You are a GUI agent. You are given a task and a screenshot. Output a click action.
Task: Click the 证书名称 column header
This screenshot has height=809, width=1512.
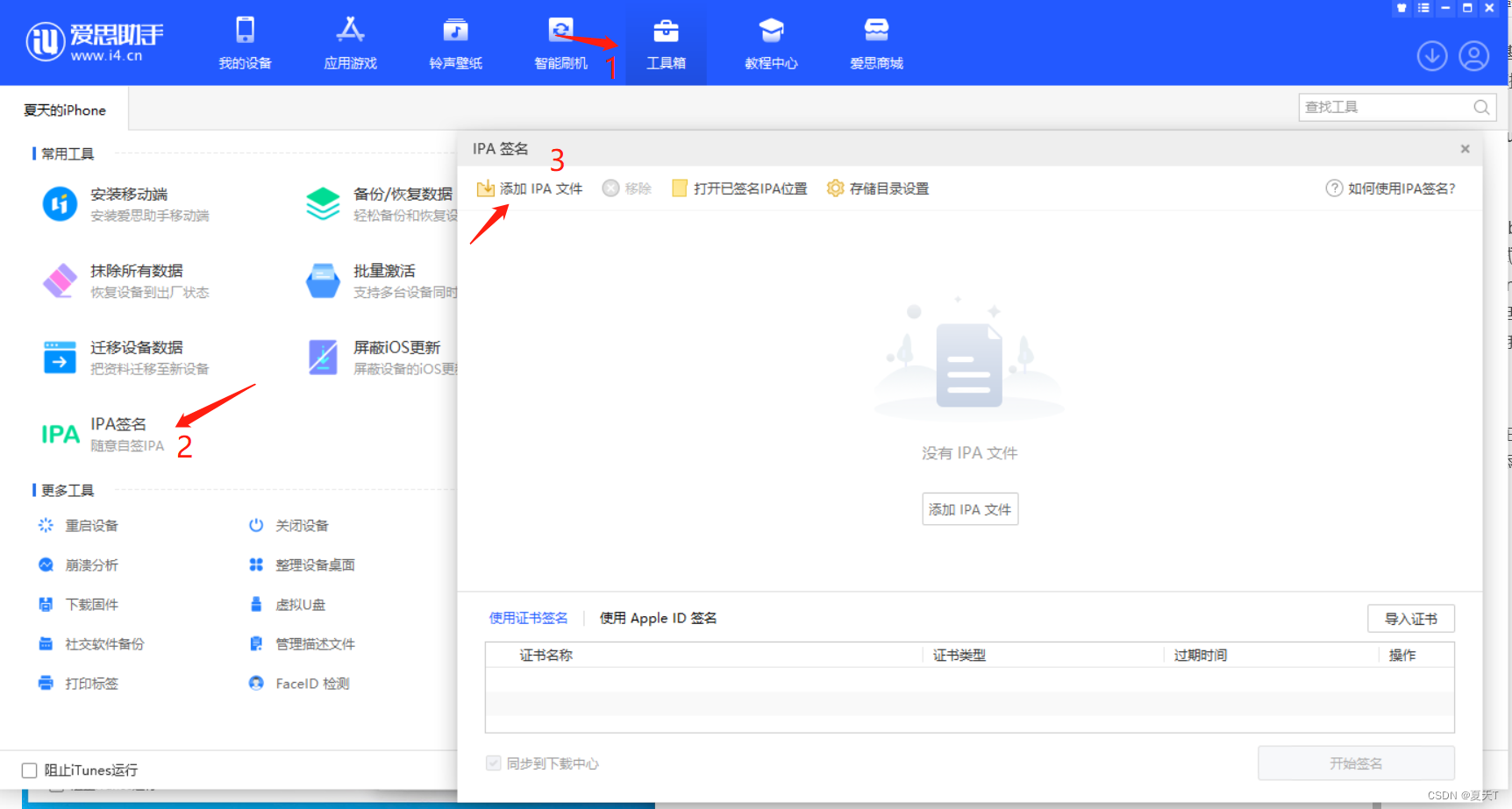(x=546, y=655)
